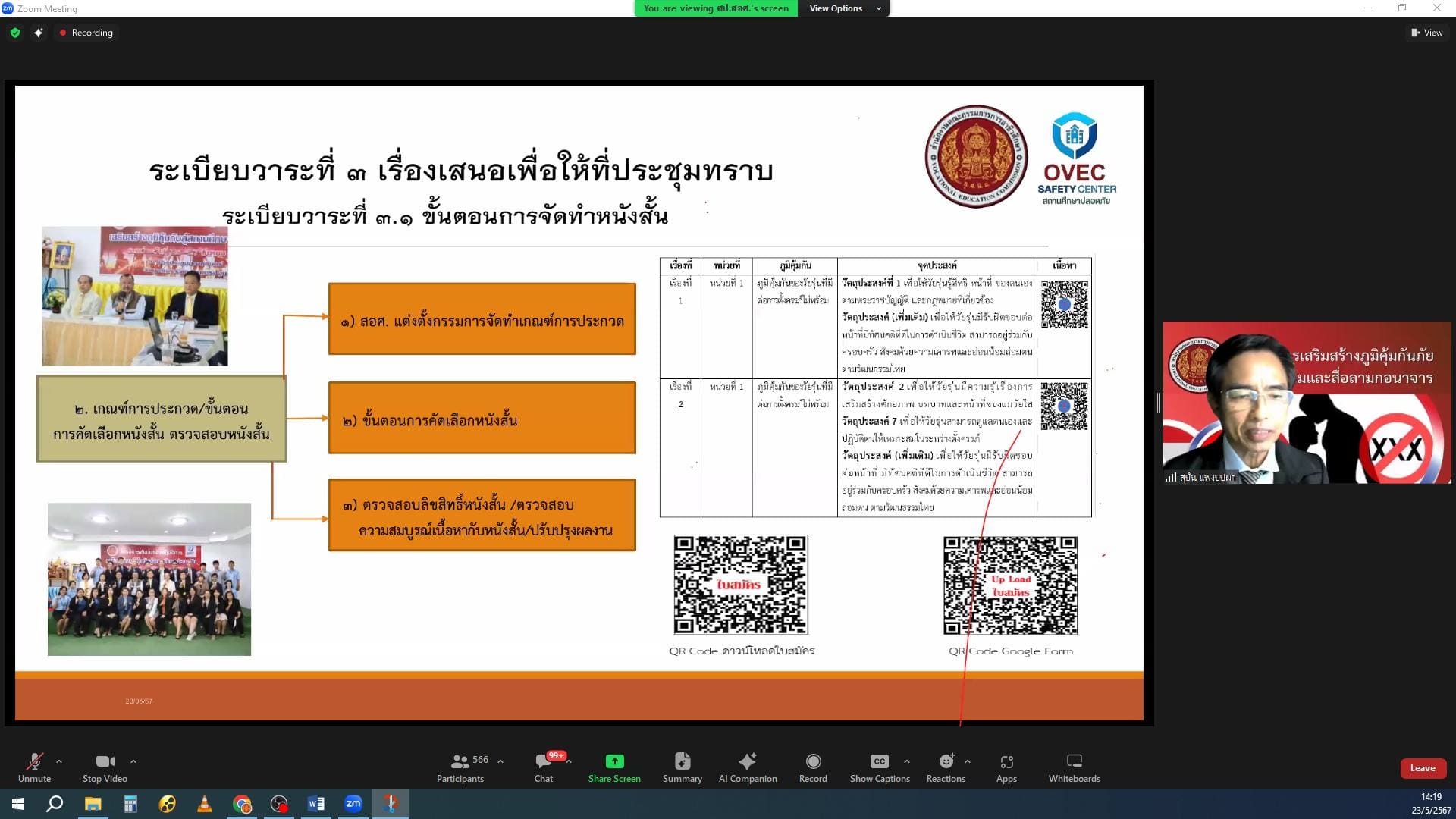Open the meeting Summary
The image size is (1456, 819).
682,767
